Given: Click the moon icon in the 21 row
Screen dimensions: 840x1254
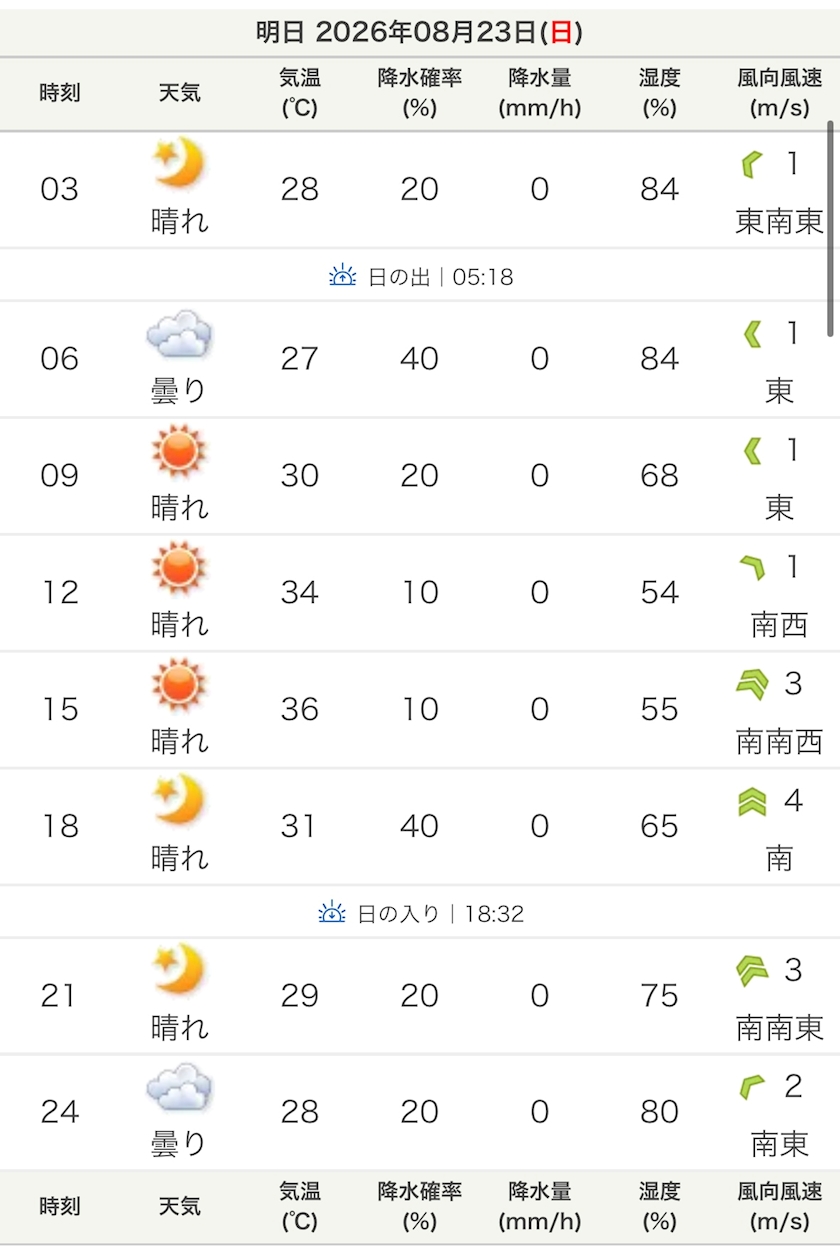Looking at the screenshot, I should (179, 971).
